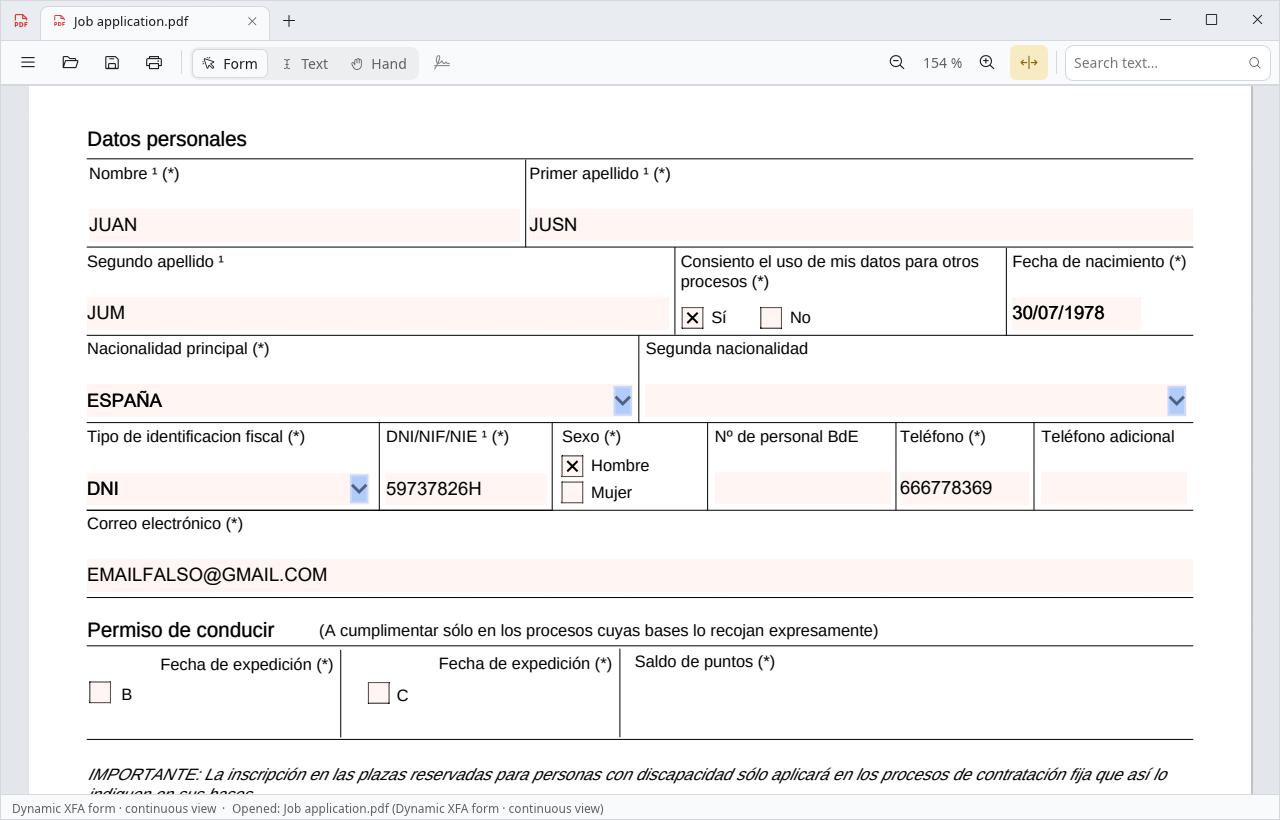Activate the Hand tool
Screen dimensions: 1280x820
click(379, 64)
